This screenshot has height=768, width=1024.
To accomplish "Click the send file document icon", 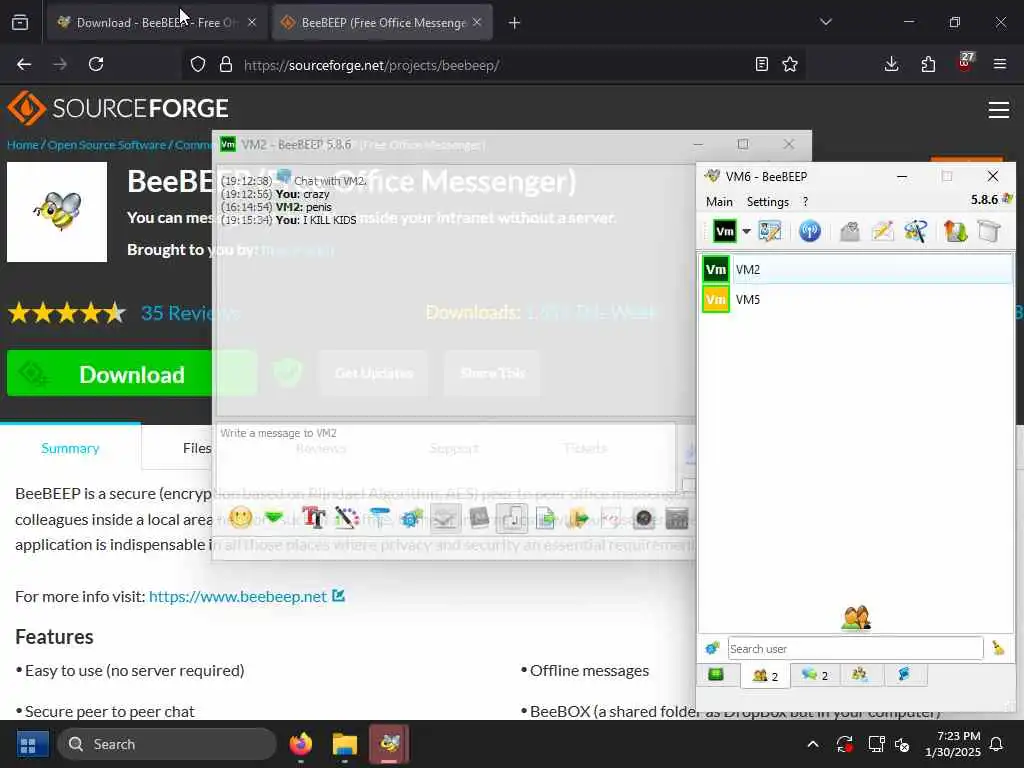I will [x=545, y=519].
